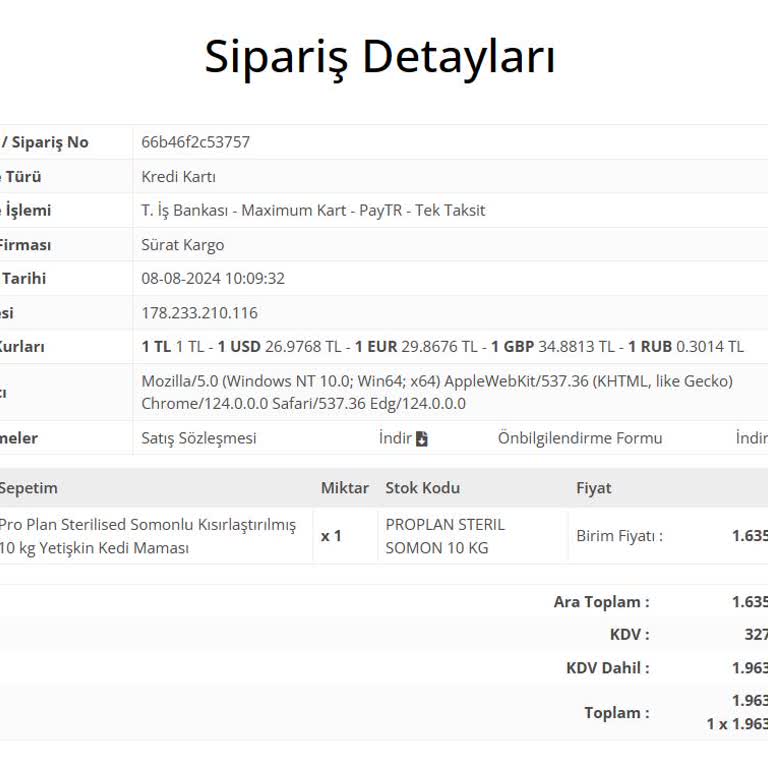Download the Satış Sözleşmesi document
The height and width of the screenshot is (768, 768).
pos(403,438)
